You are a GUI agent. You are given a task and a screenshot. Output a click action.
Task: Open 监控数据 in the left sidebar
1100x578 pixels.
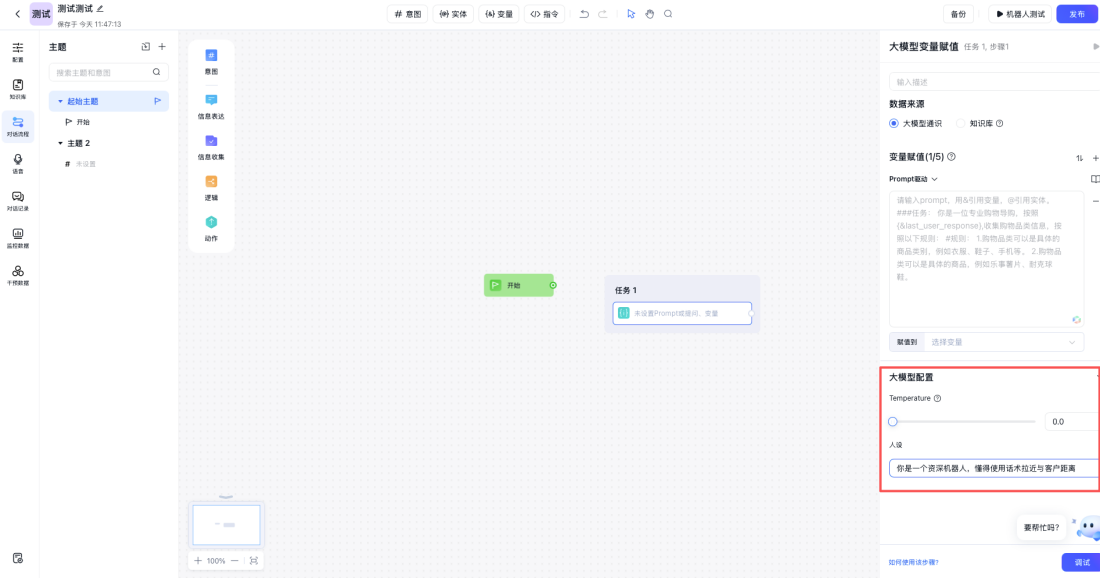18,237
